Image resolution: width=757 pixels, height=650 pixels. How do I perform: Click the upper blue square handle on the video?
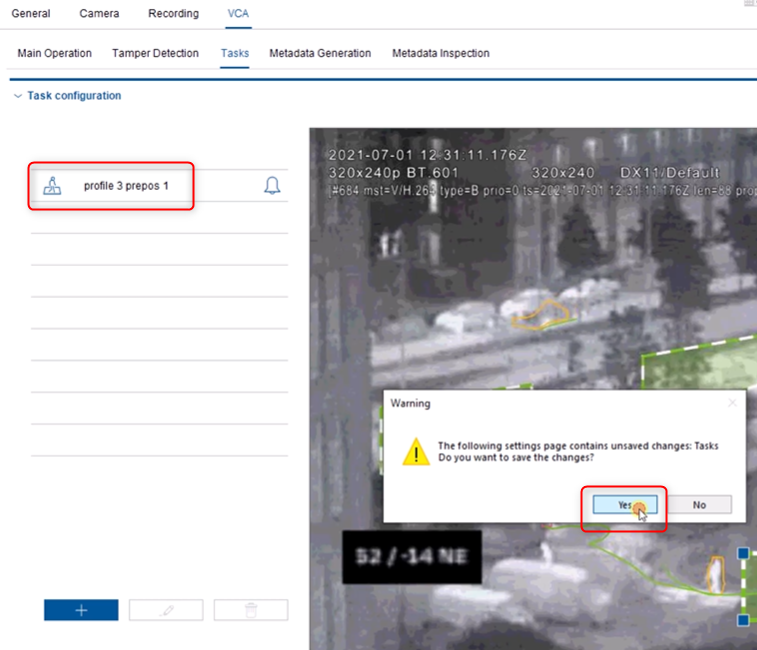pos(743,553)
